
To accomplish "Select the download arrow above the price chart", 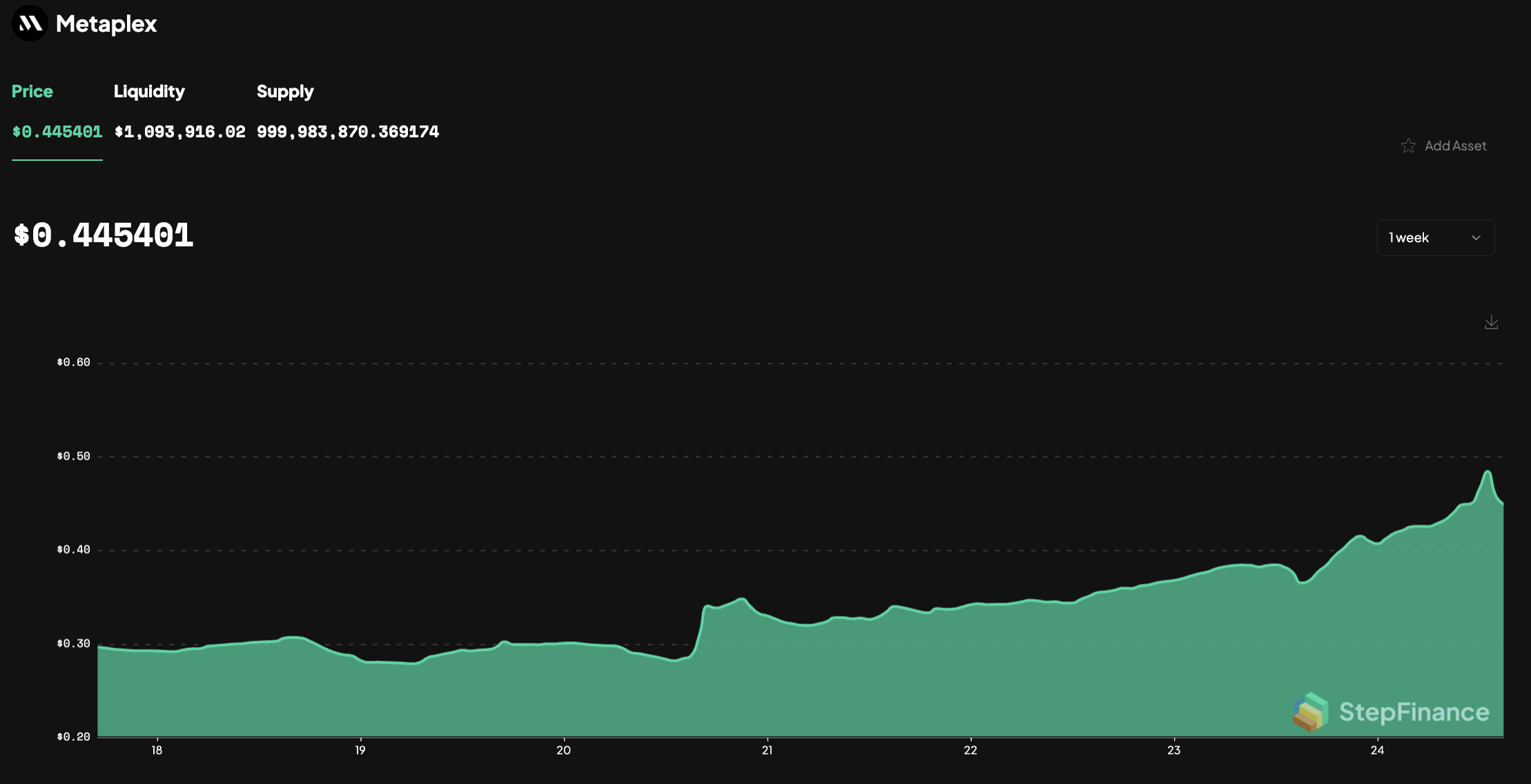I will coord(1491,322).
